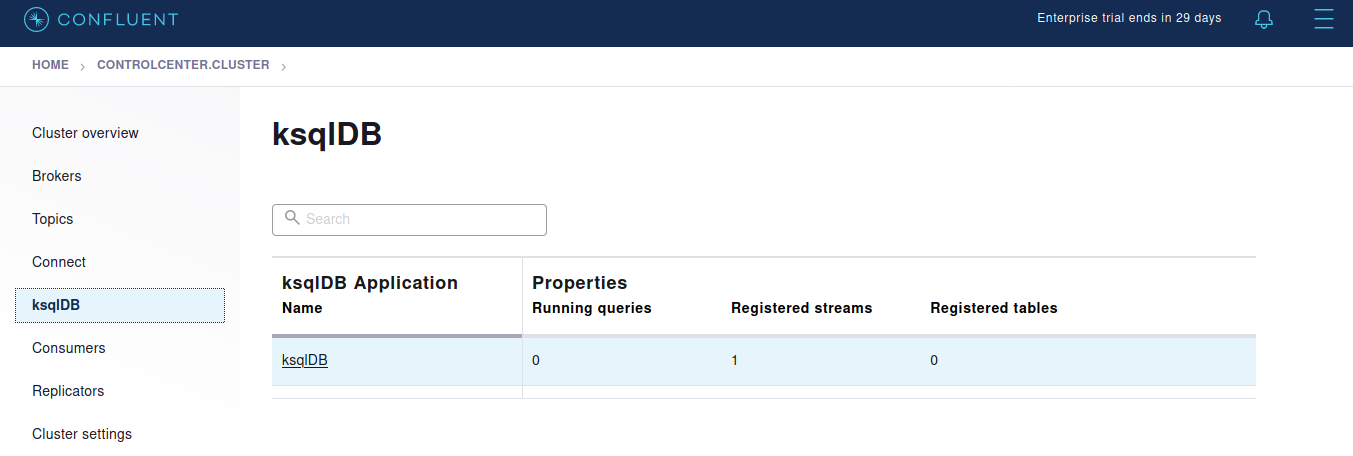Open Cluster settings
This screenshot has height=456, width=1353.
coord(82,434)
